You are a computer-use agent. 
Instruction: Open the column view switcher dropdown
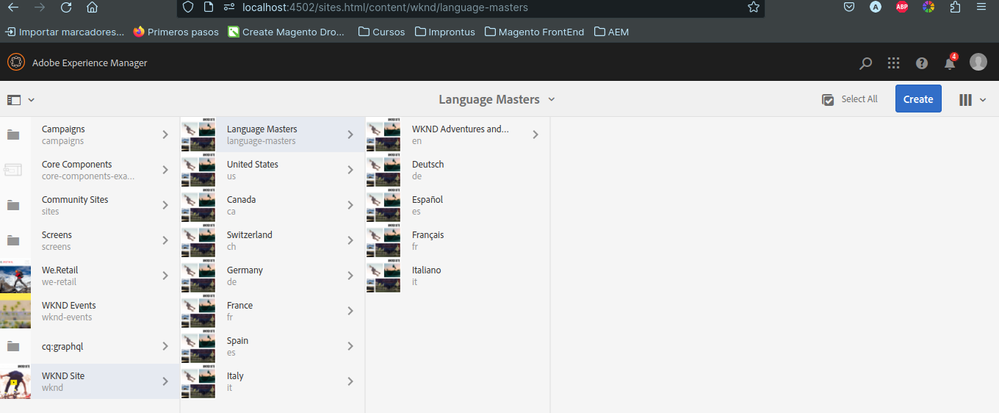click(x=972, y=99)
